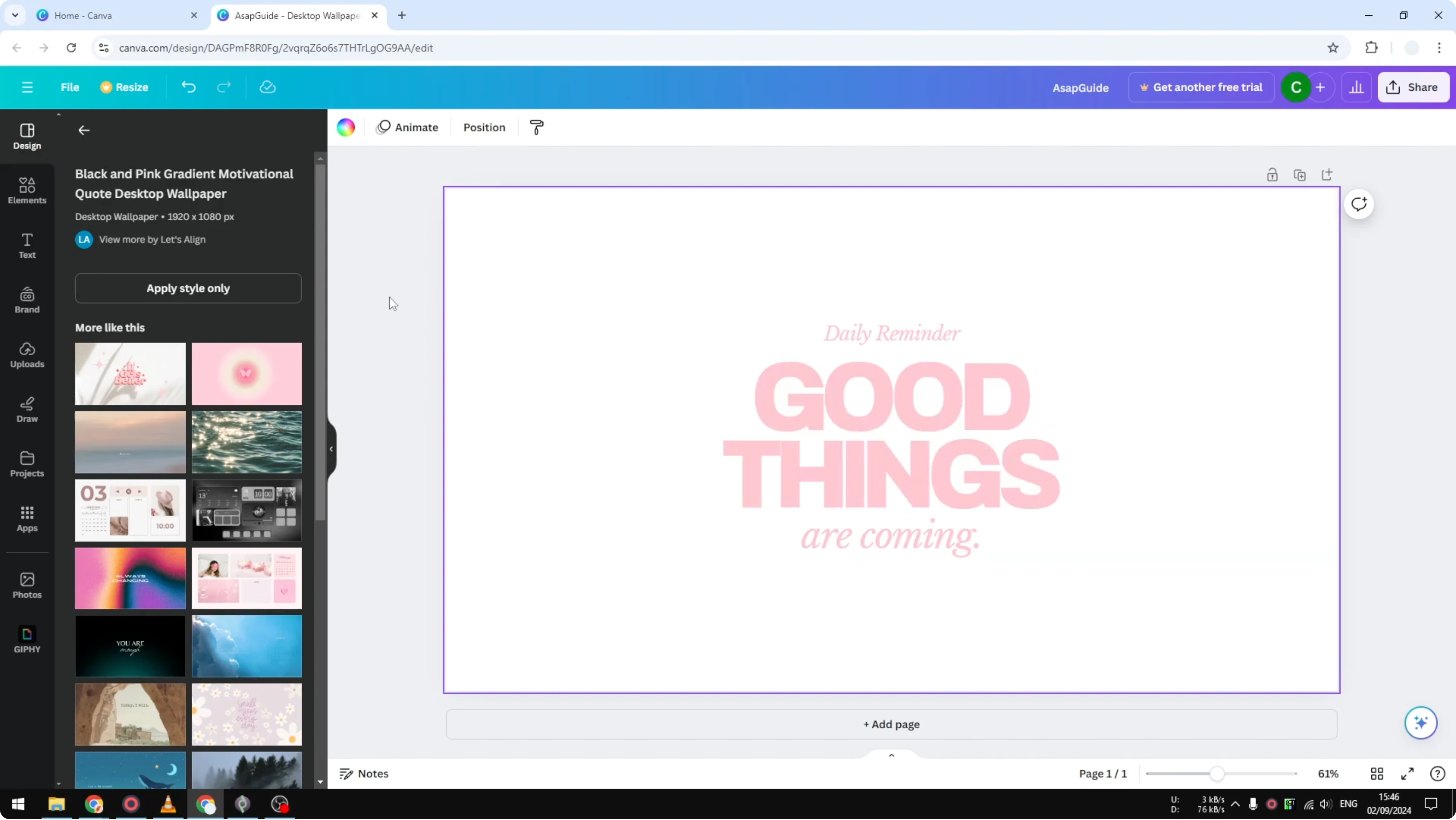1456x820 pixels.
Task: Click Apply style only button
Action: [188, 289]
